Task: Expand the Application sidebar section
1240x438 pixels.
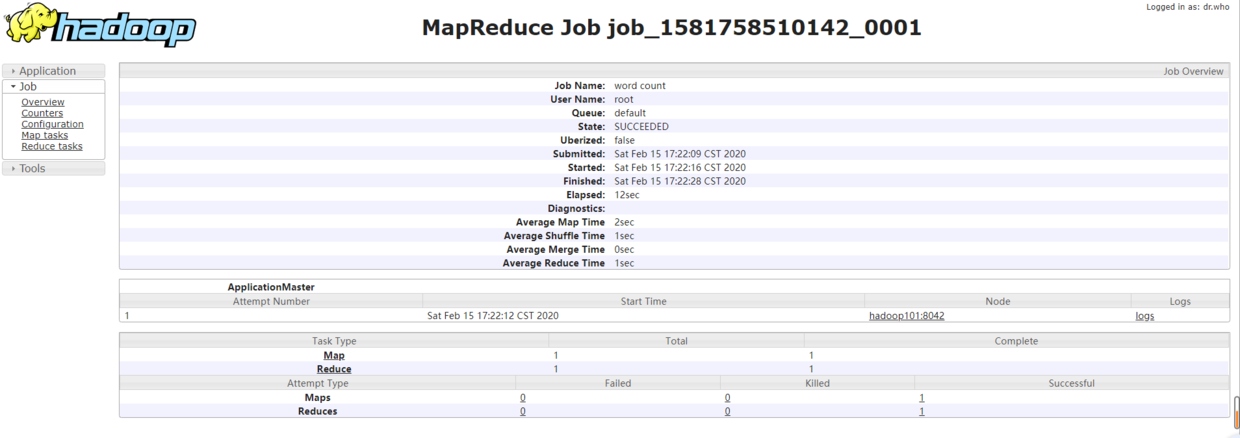Action: [x=54, y=71]
